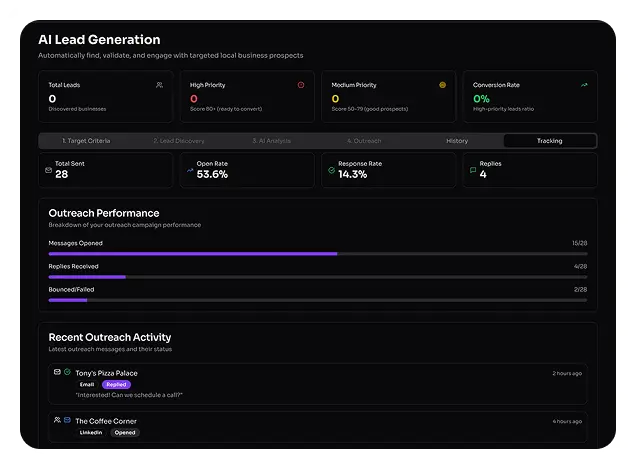
Task: Click the Replied status badge
Action: [x=116, y=384]
